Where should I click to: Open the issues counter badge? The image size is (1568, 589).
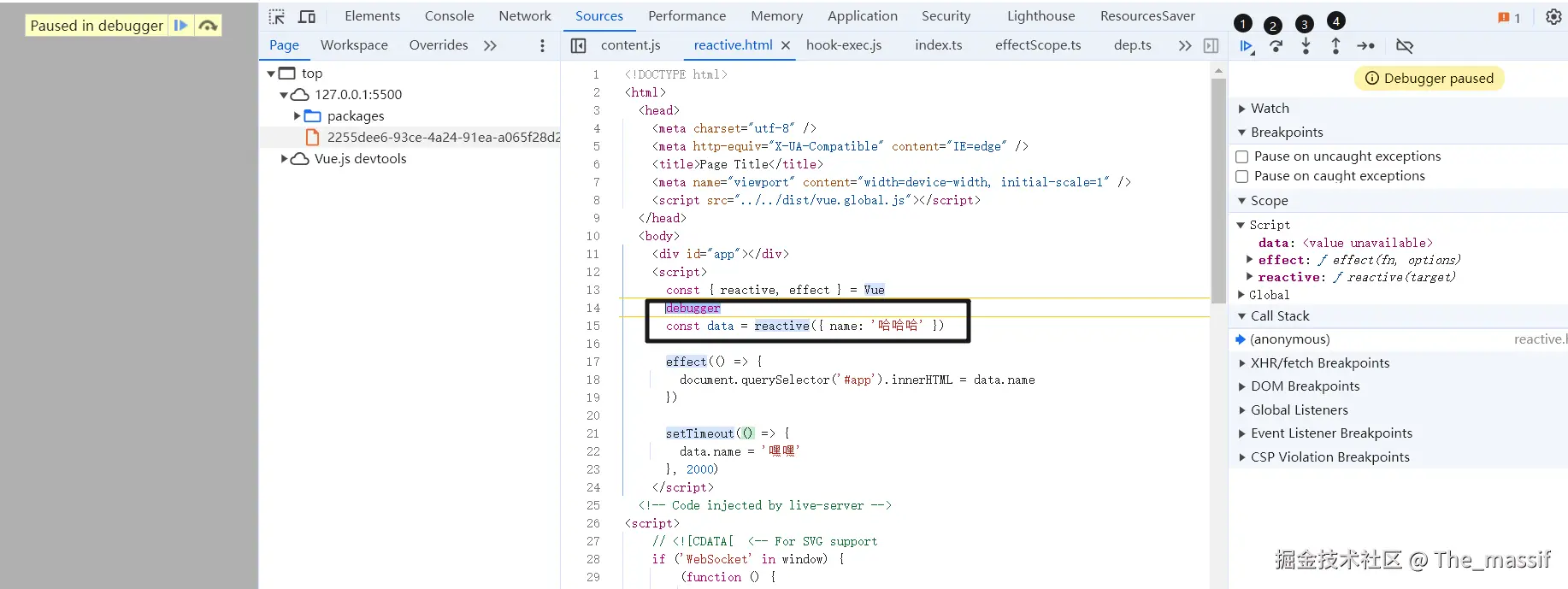coord(1509,17)
